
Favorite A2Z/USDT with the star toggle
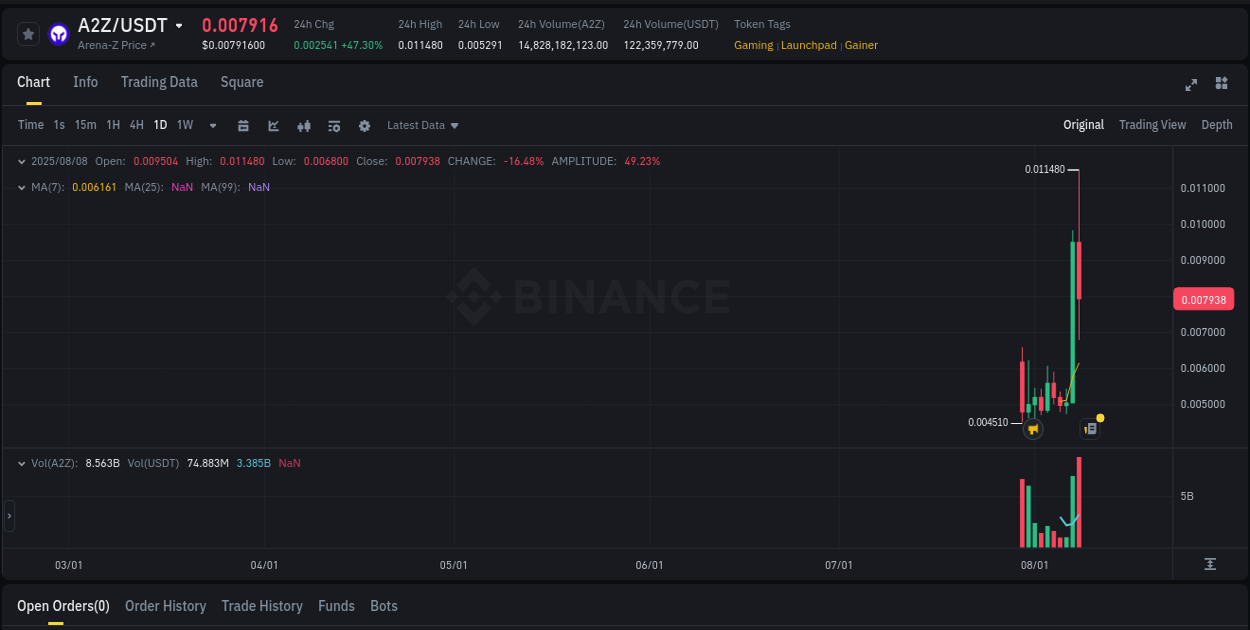pos(28,34)
